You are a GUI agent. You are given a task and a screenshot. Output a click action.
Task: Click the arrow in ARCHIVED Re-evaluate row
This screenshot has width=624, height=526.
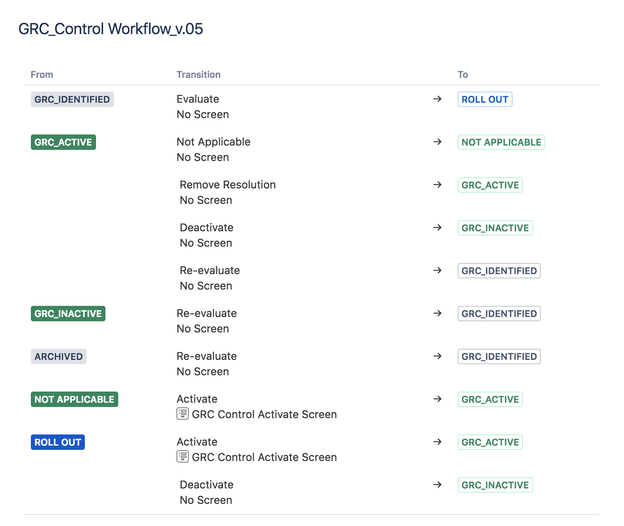[437, 356]
